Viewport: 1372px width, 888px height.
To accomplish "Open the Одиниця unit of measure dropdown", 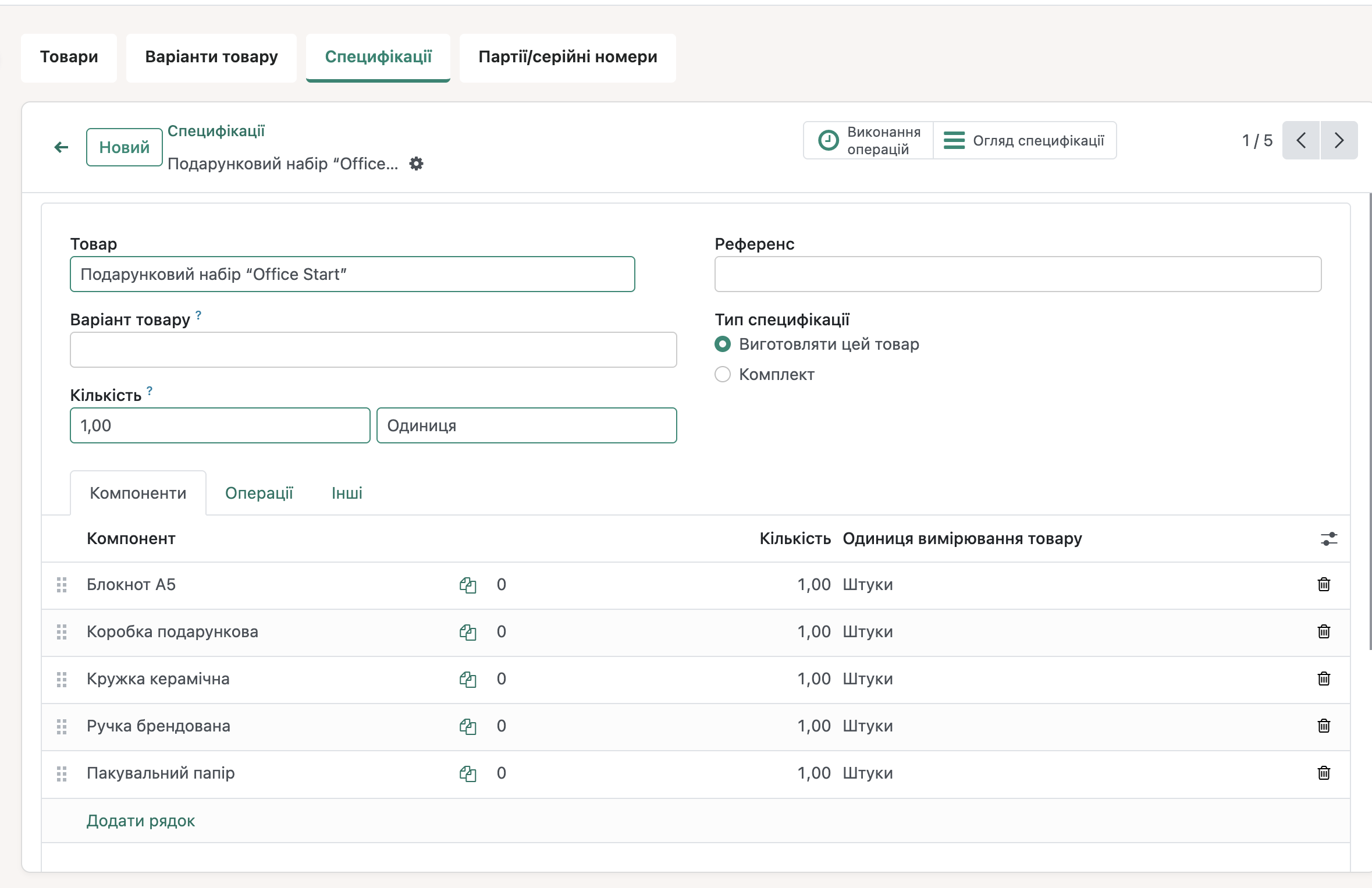I will pos(527,425).
